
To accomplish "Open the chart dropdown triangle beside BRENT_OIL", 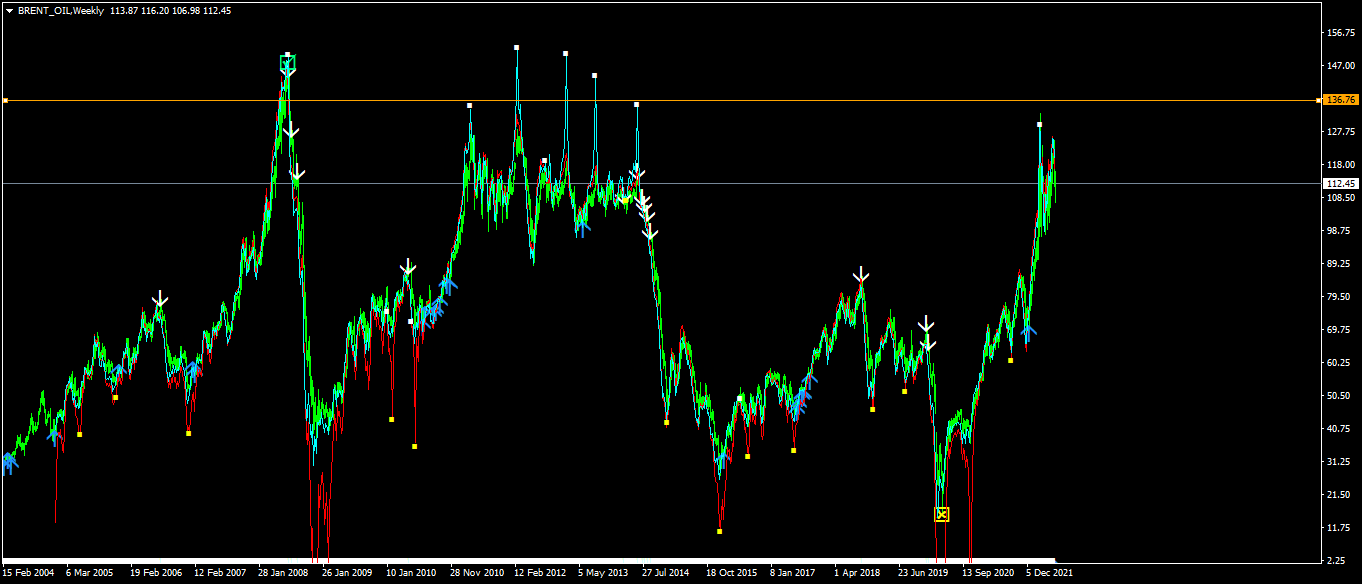I will (x=9, y=11).
